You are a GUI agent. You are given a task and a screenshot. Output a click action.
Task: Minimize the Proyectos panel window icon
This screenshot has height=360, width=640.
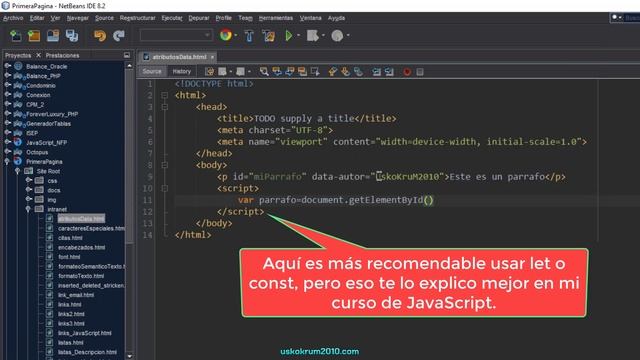click(x=127, y=55)
